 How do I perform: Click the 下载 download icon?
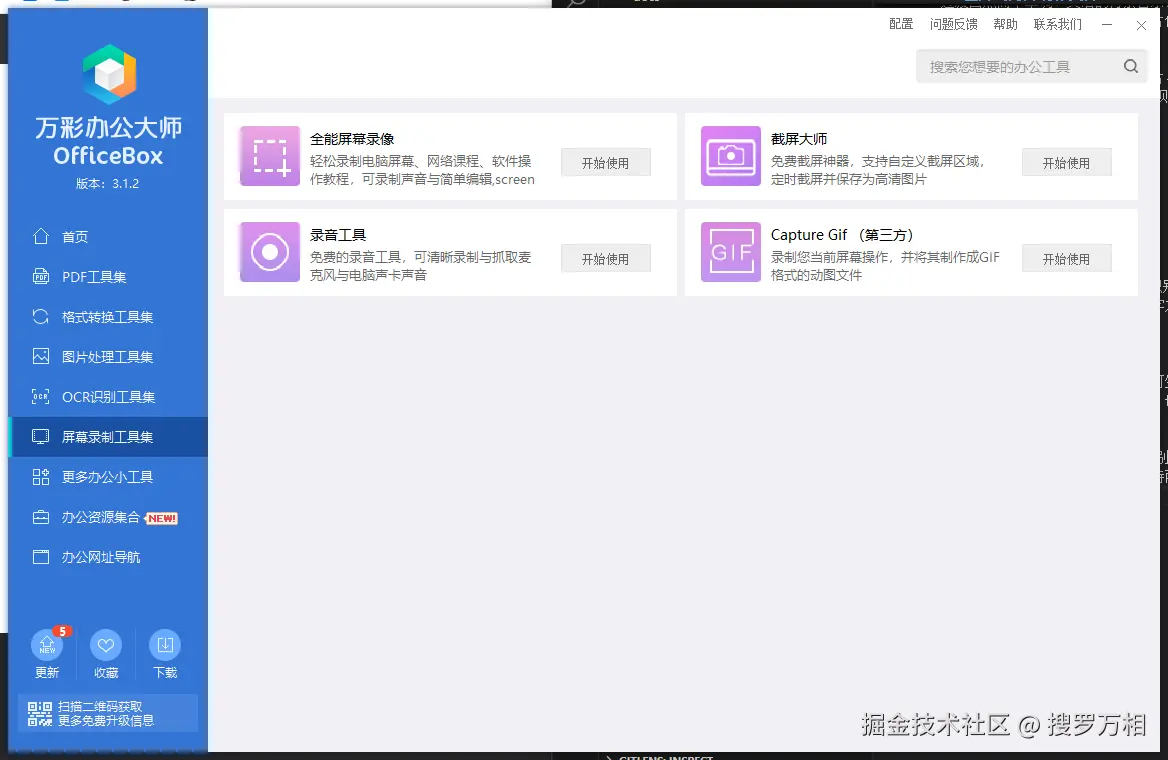(x=165, y=645)
